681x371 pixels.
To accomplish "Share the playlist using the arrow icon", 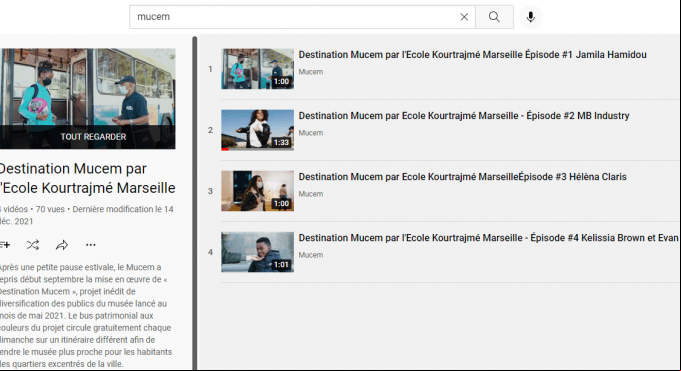I will [62, 245].
